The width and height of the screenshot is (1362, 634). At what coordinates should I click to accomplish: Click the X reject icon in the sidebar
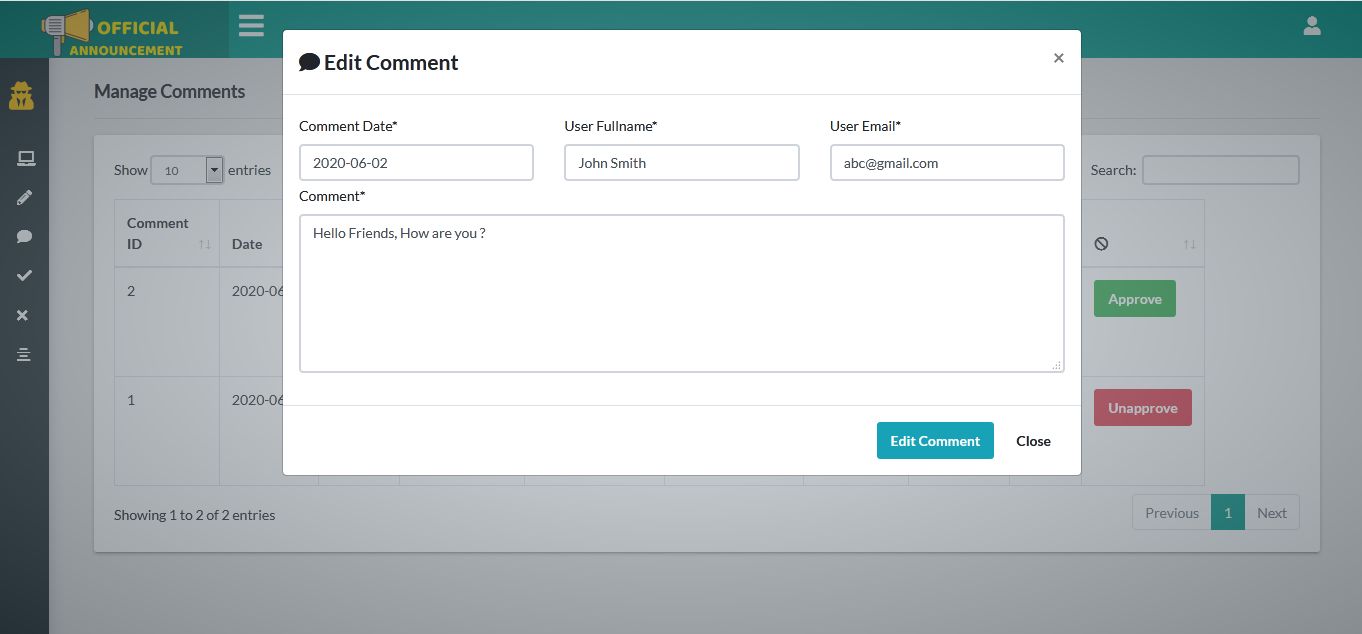click(24, 315)
